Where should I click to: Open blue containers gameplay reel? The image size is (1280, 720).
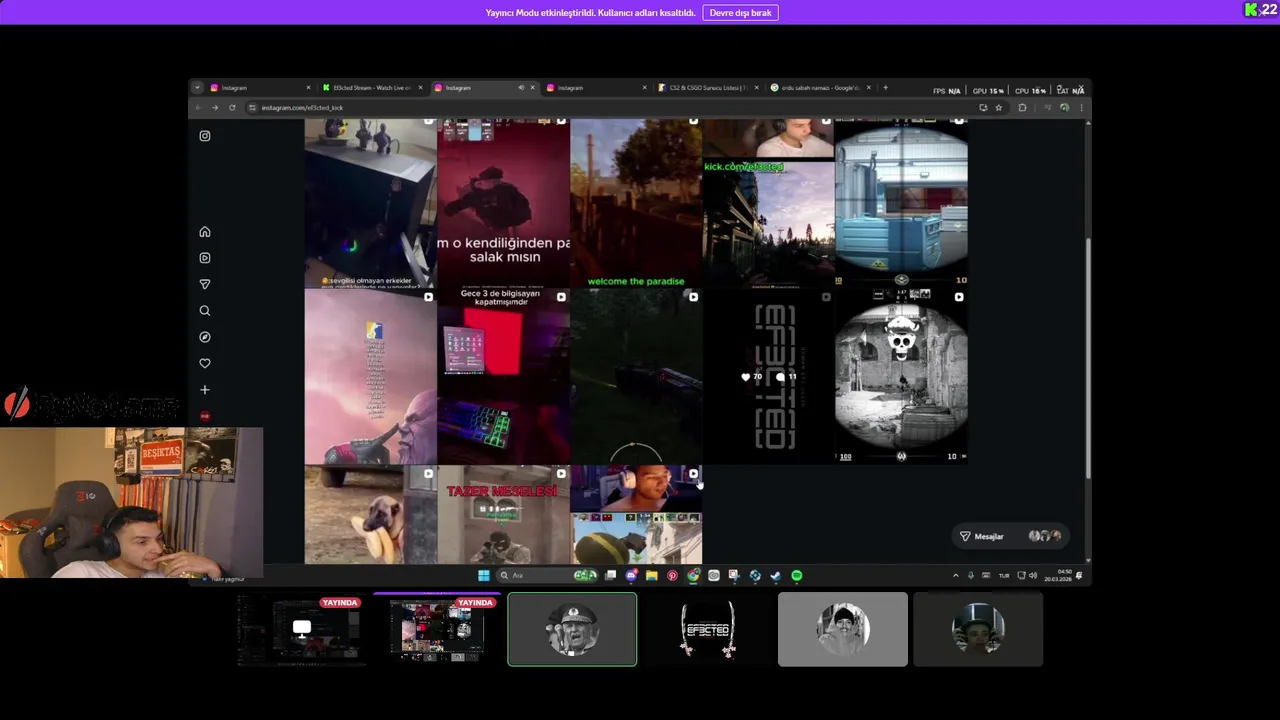click(901, 203)
